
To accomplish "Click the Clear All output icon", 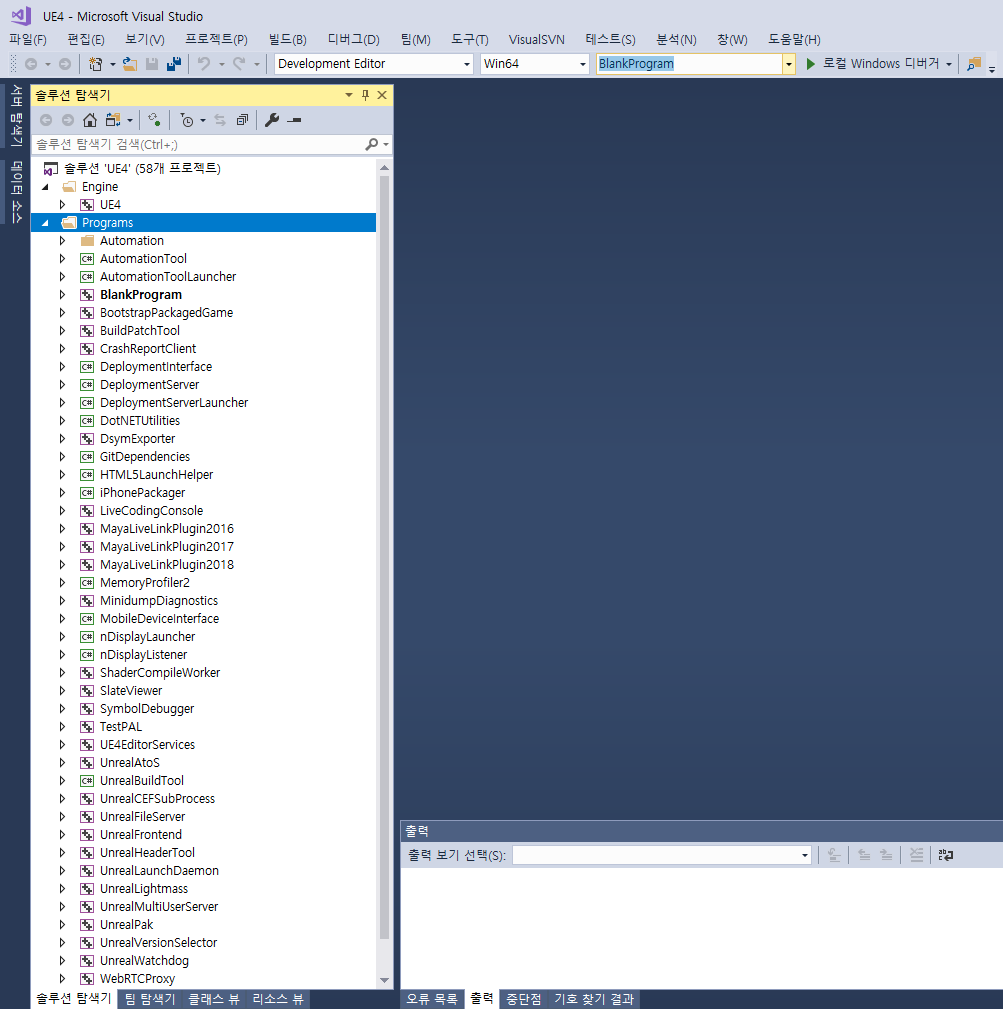I will click(x=917, y=855).
